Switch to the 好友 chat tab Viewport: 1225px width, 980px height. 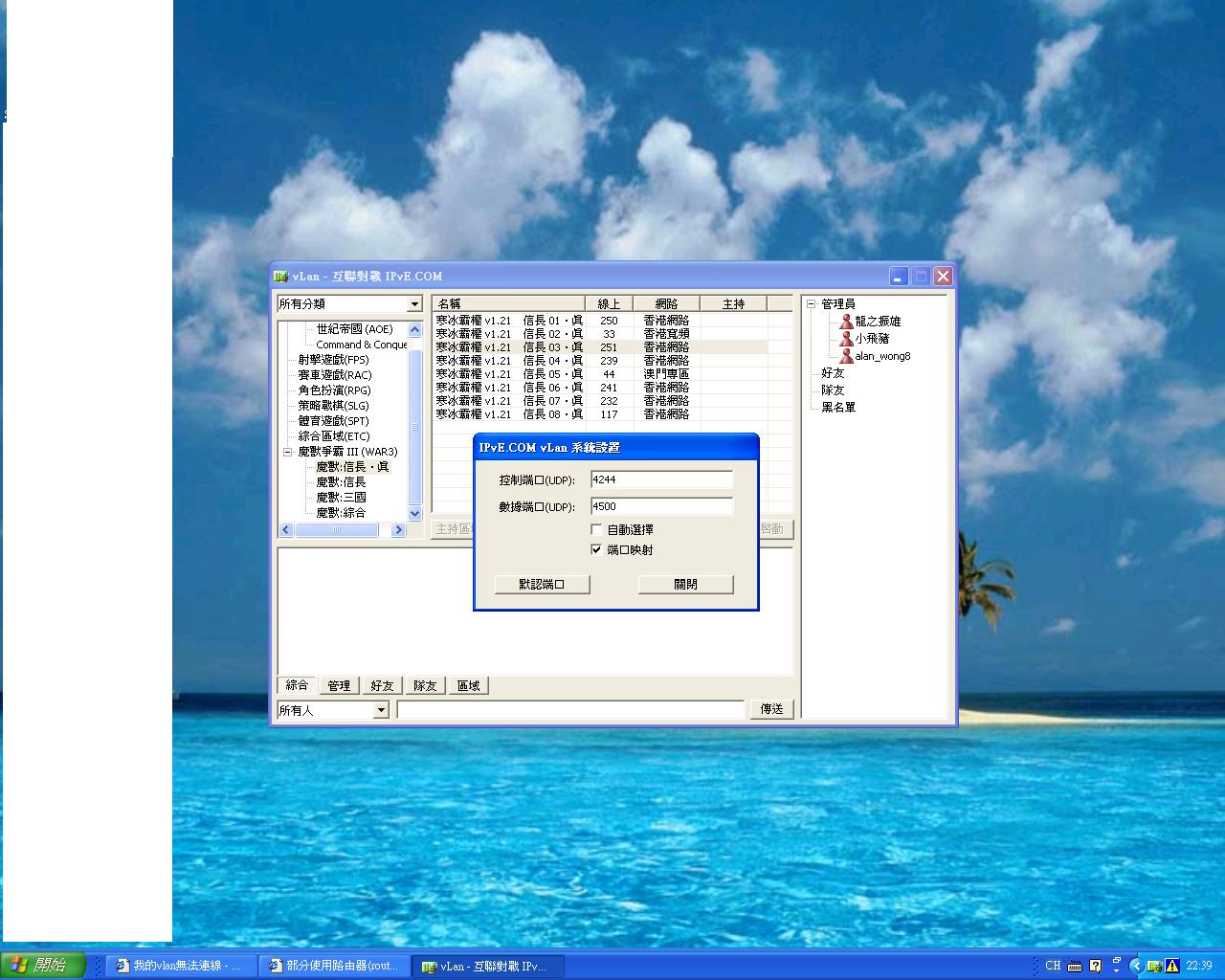tap(382, 686)
